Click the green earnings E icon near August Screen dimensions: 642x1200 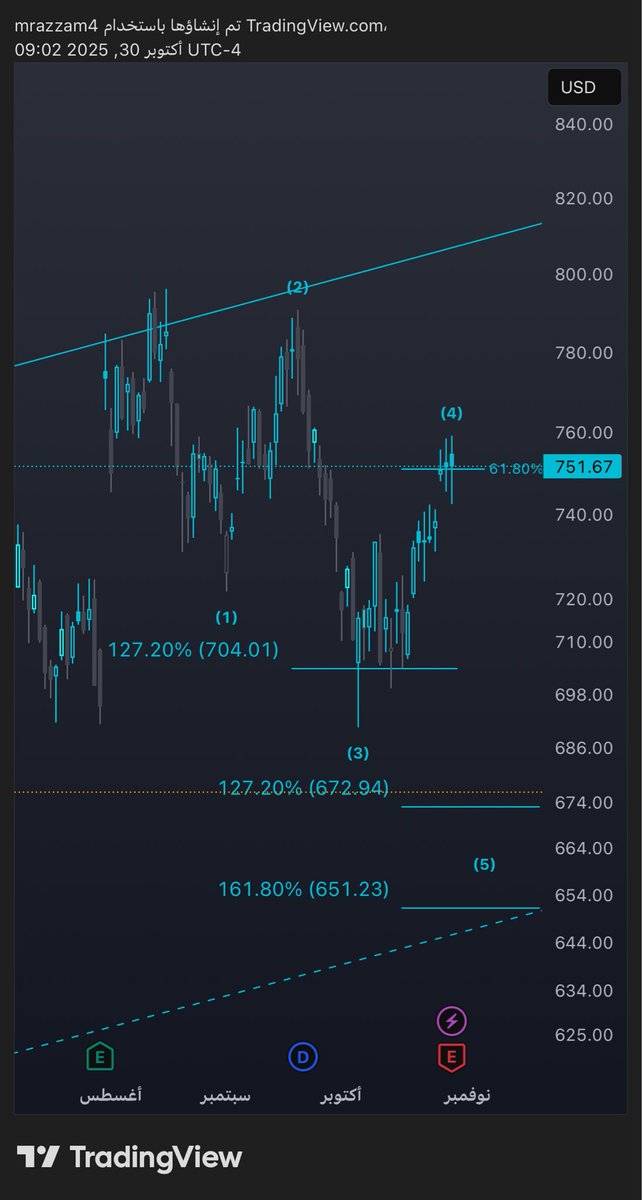point(99,1056)
